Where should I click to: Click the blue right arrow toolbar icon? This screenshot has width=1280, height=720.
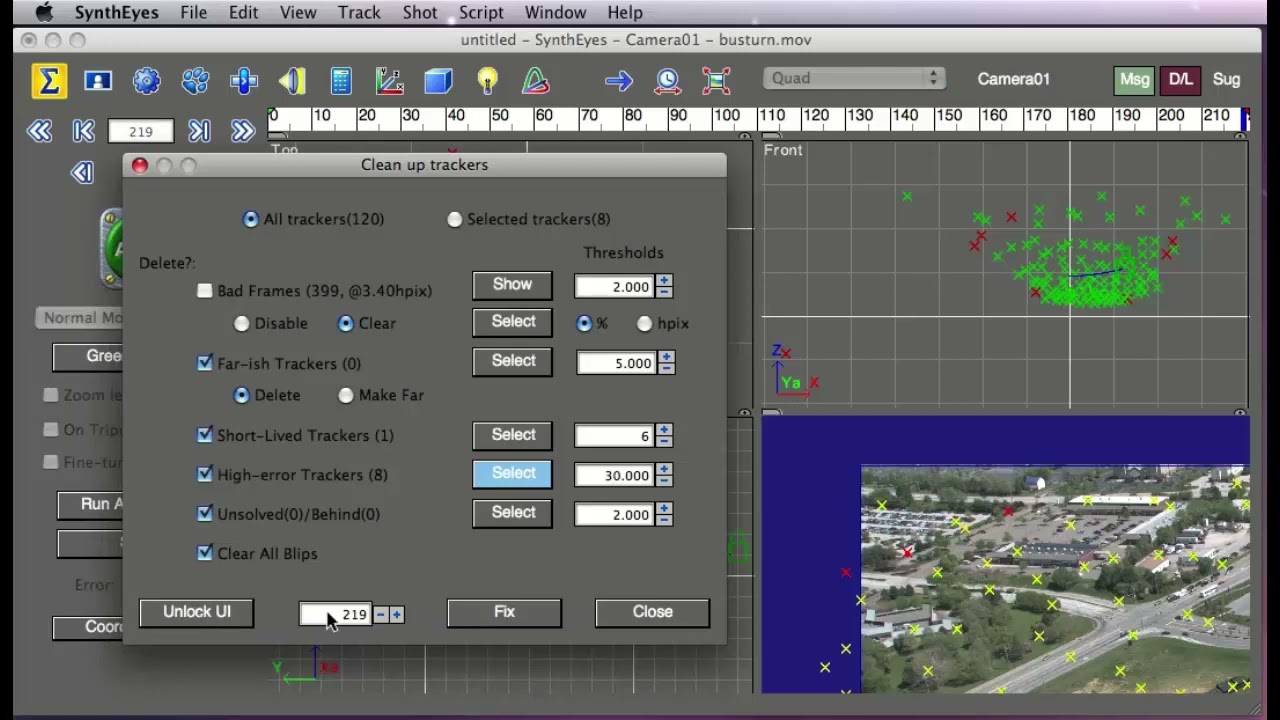pyautogui.click(x=619, y=81)
